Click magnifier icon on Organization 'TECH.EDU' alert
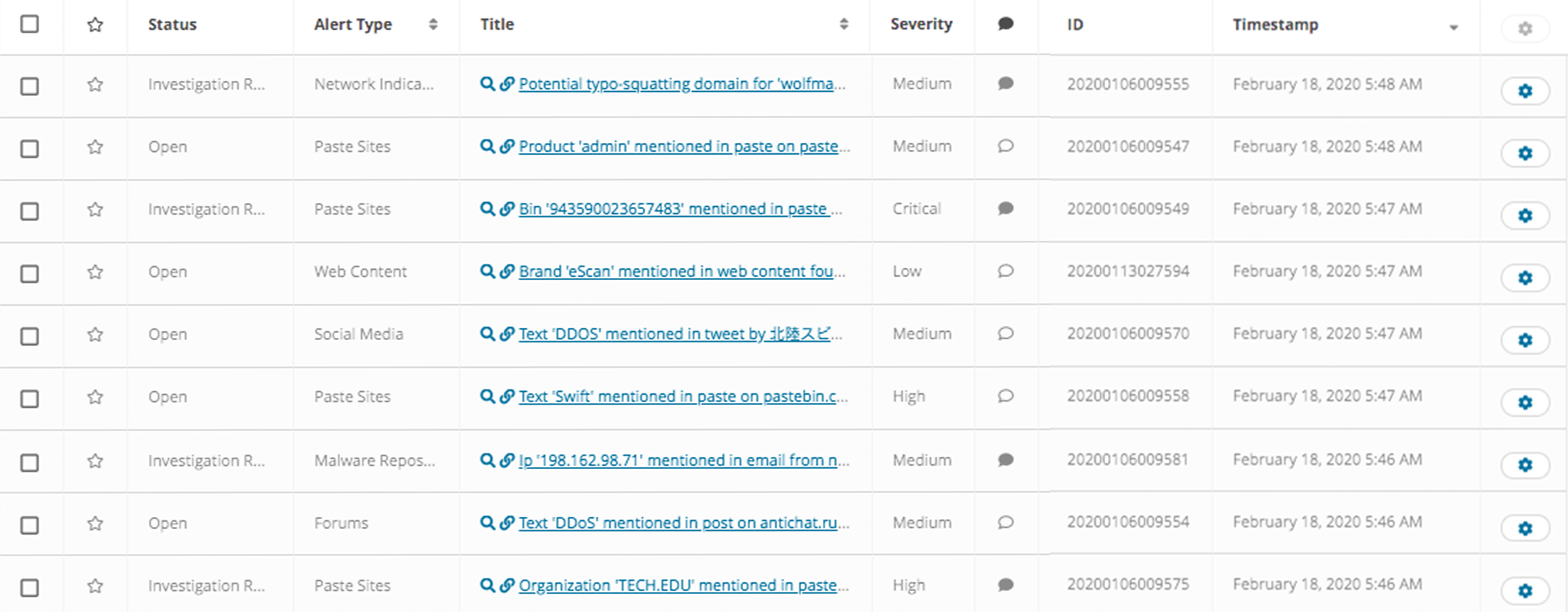 (487, 586)
